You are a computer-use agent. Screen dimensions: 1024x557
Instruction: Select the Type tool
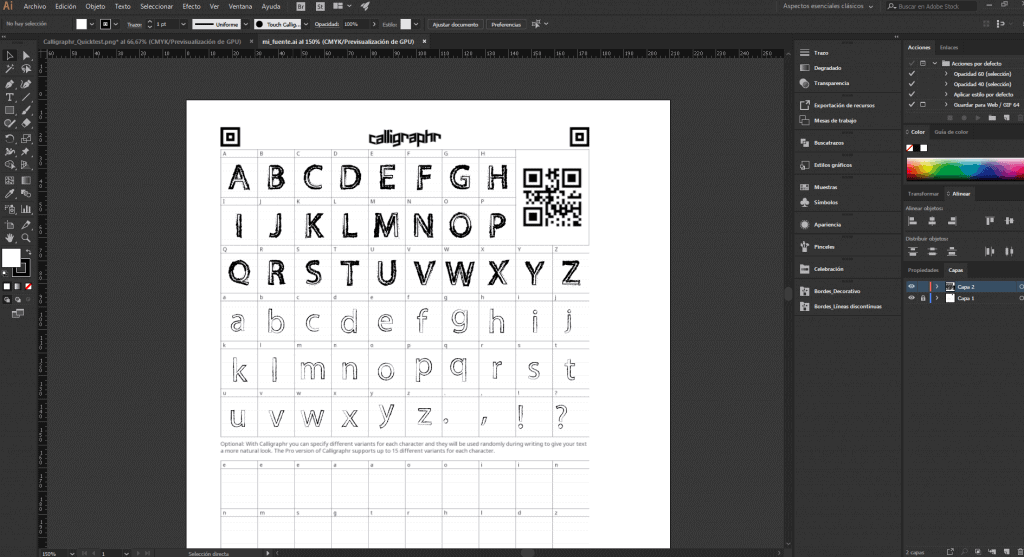(x=10, y=97)
